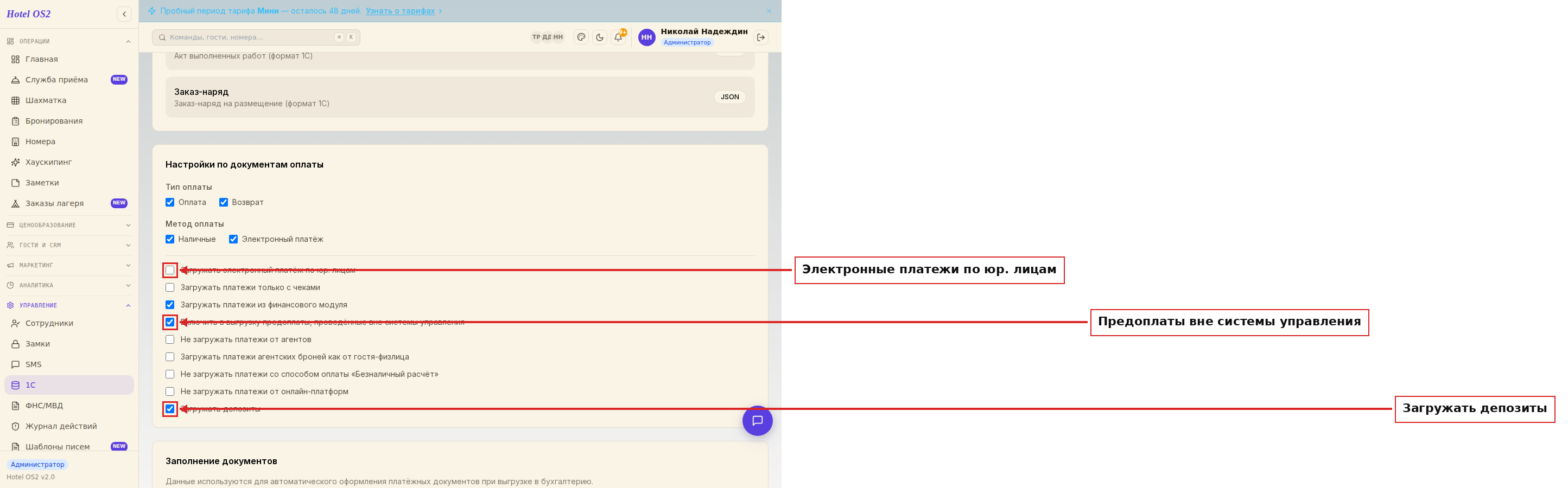This screenshot has height=488, width=1568.
Task: Disable Загружать платежи из финансового модуля
Action: [x=170, y=305]
